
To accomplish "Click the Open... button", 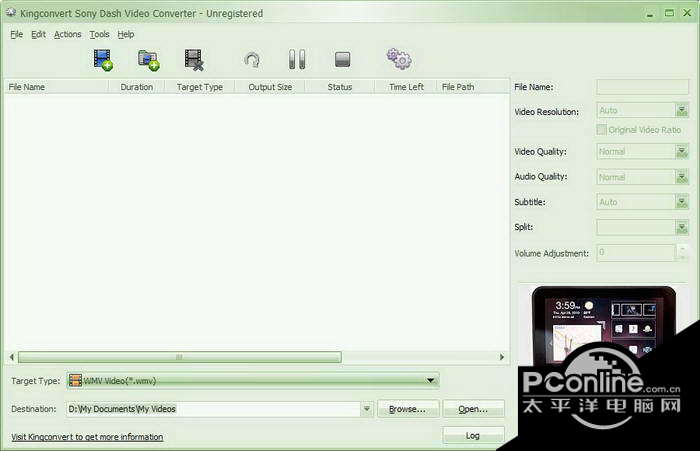I will [473, 409].
